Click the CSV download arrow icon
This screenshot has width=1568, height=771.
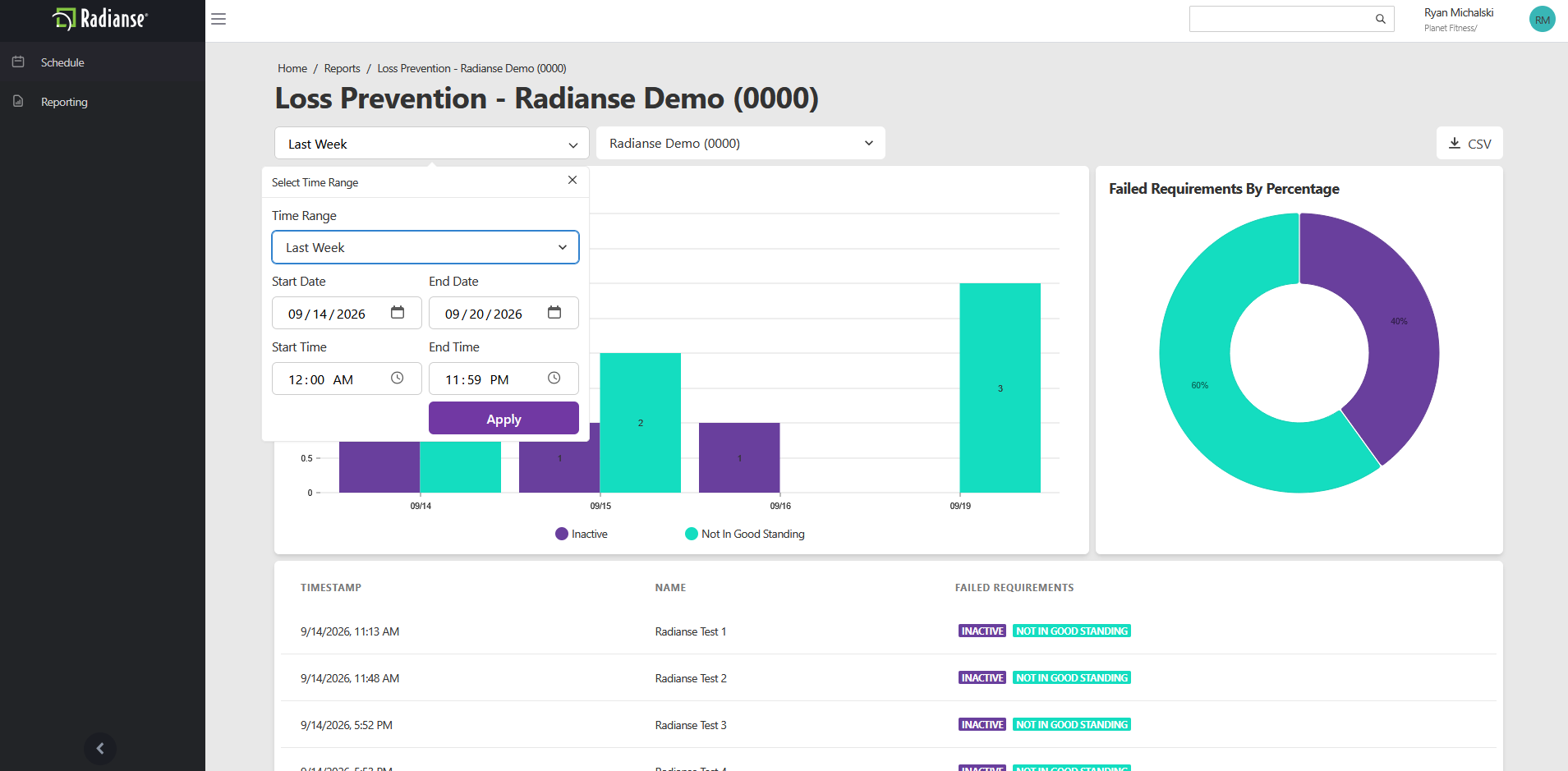pos(1455,143)
